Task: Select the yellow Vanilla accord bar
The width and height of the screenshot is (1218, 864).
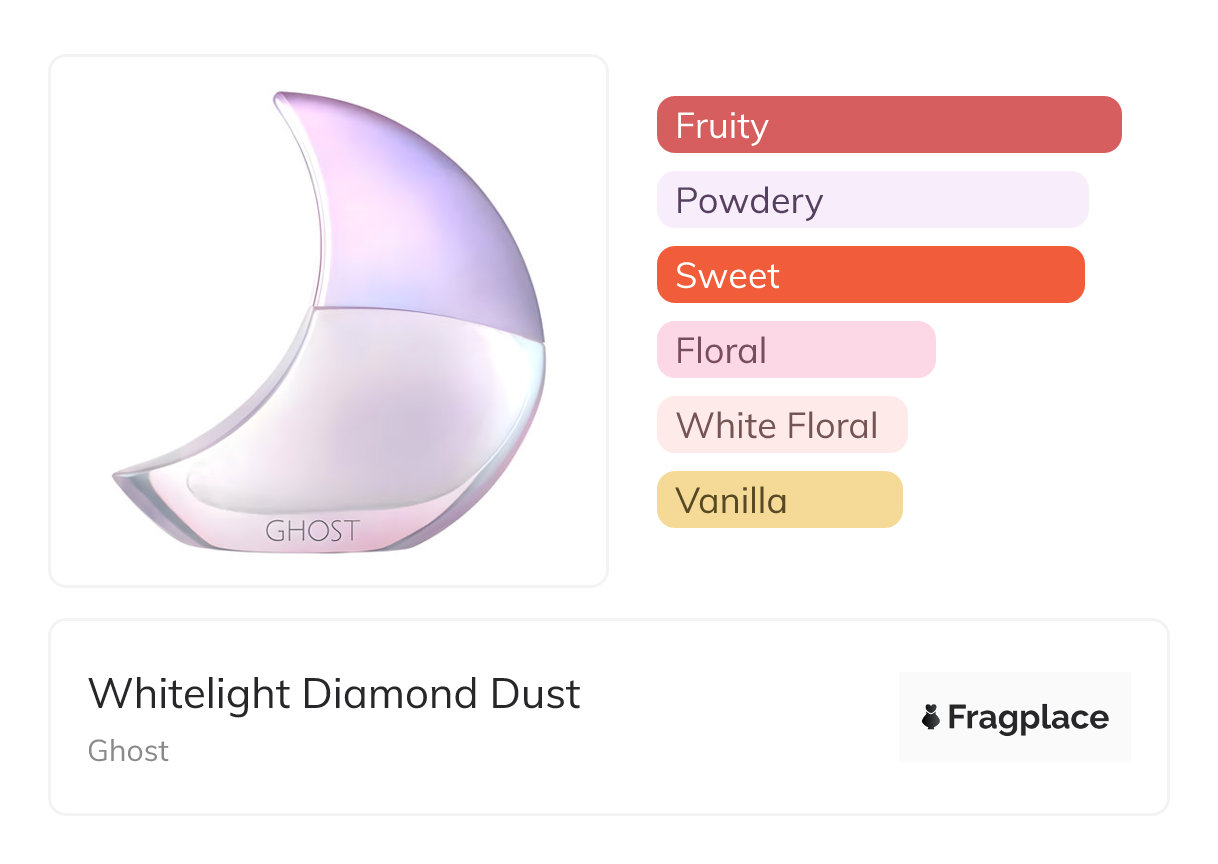Action: coord(779,500)
